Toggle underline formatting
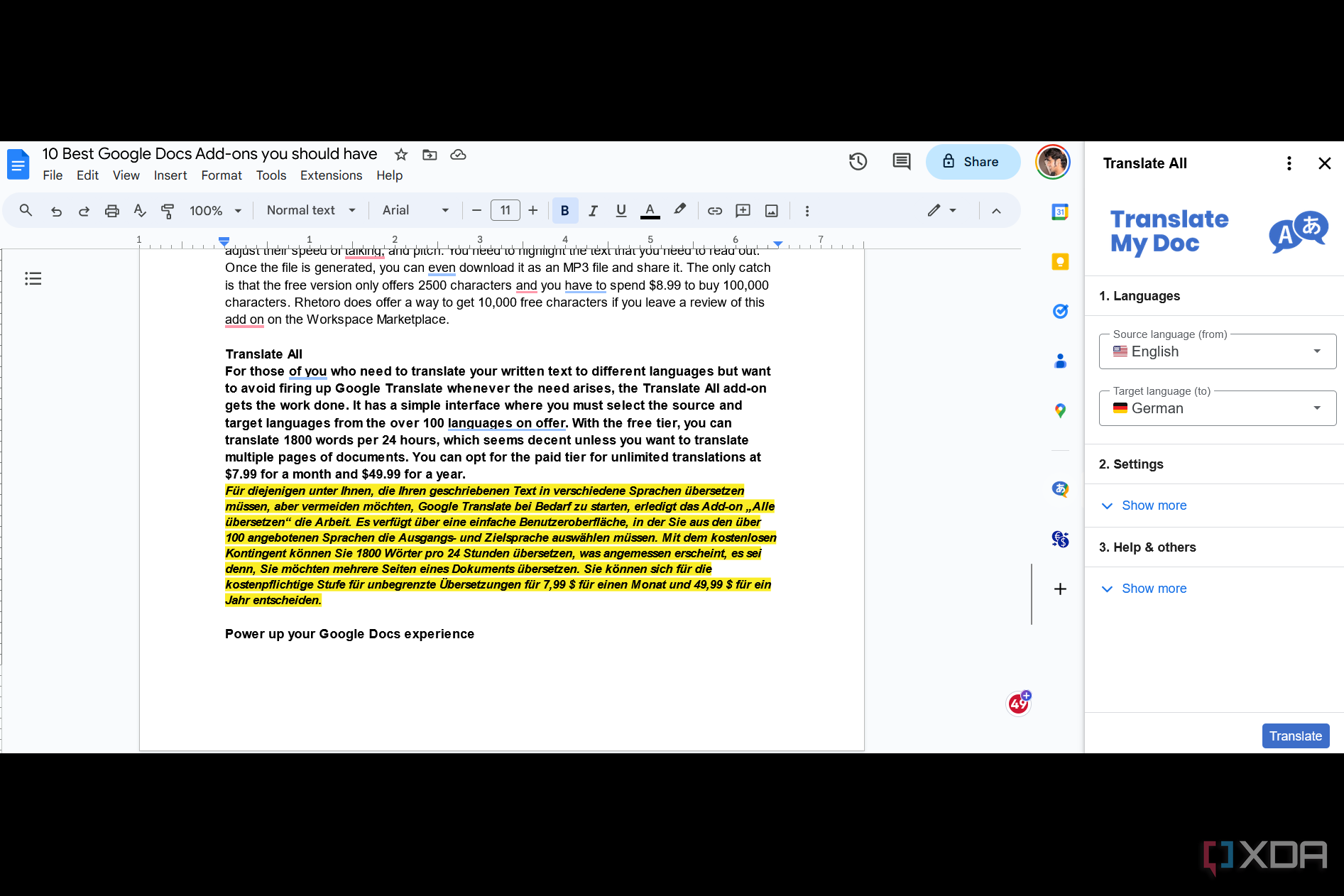This screenshot has height=896, width=1344. pos(621,211)
